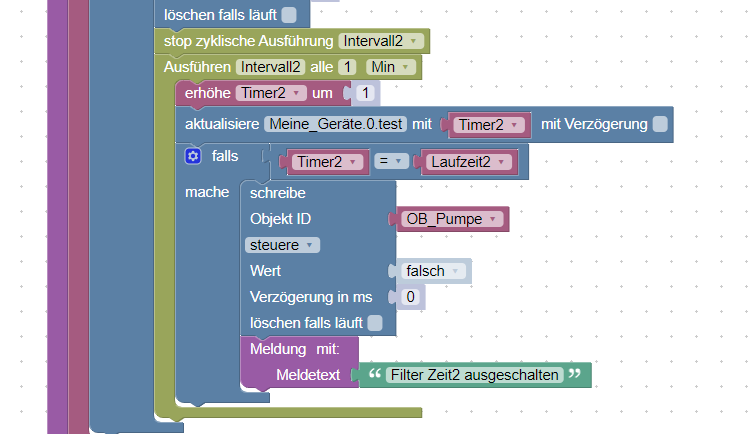
Task: Open the OB_Pumpe variable dropdown
Action: (452, 219)
